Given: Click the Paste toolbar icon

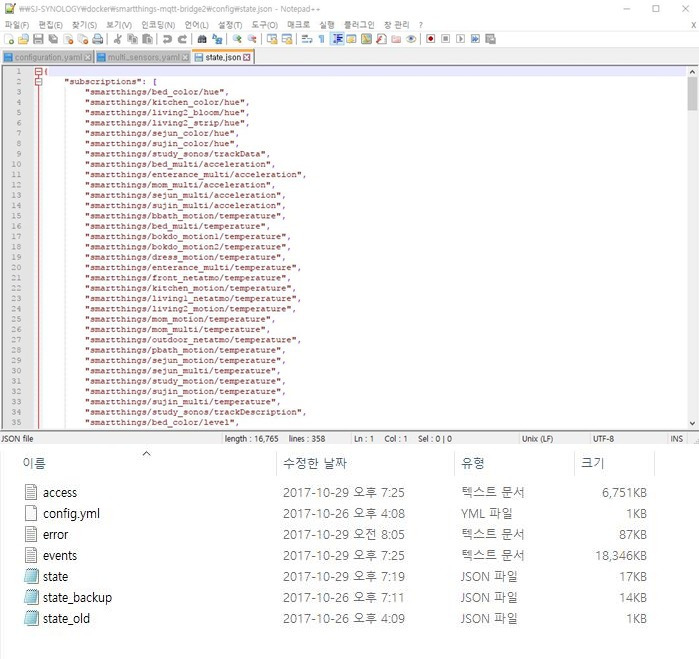Looking at the screenshot, I should [147, 39].
